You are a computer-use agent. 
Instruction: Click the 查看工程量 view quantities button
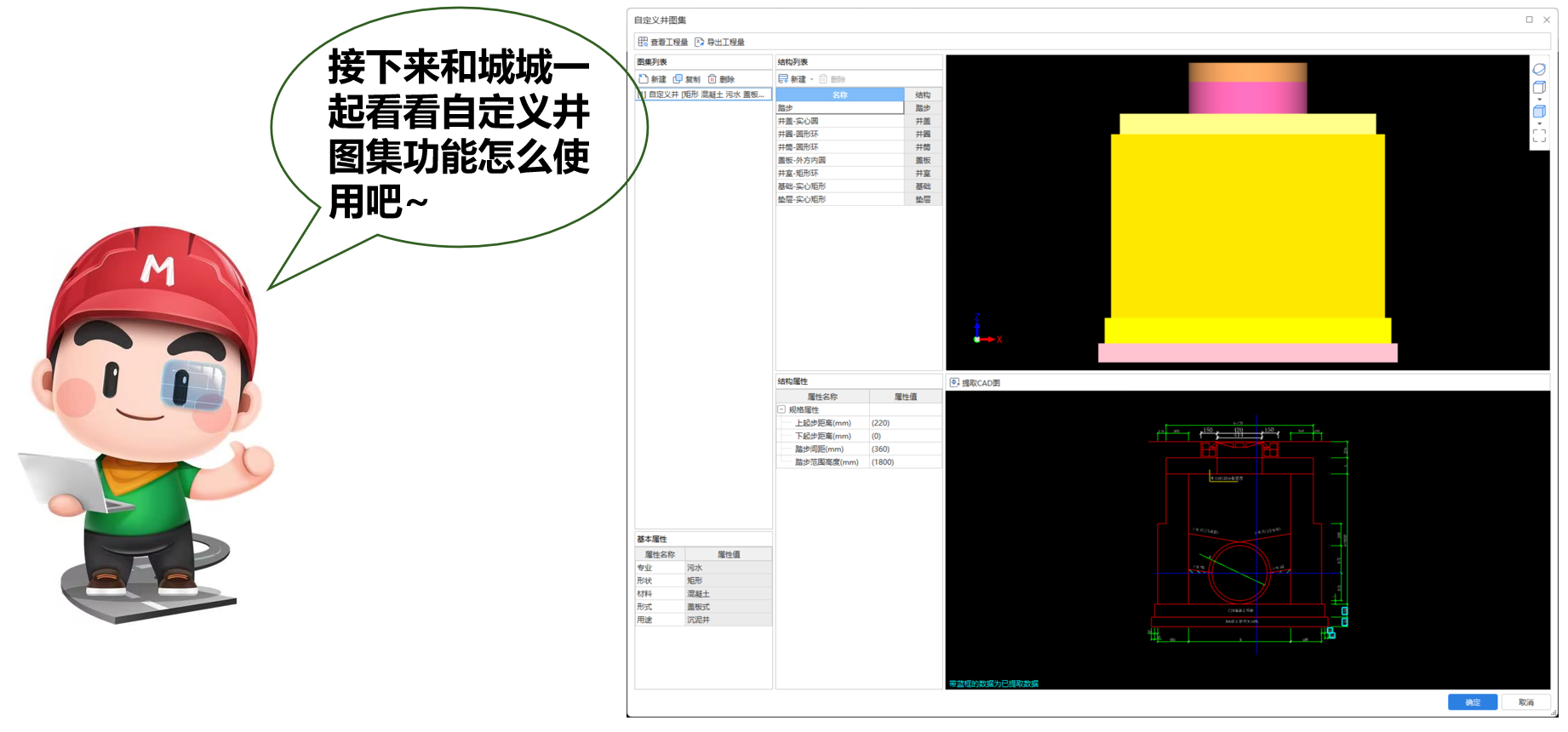[663, 42]
